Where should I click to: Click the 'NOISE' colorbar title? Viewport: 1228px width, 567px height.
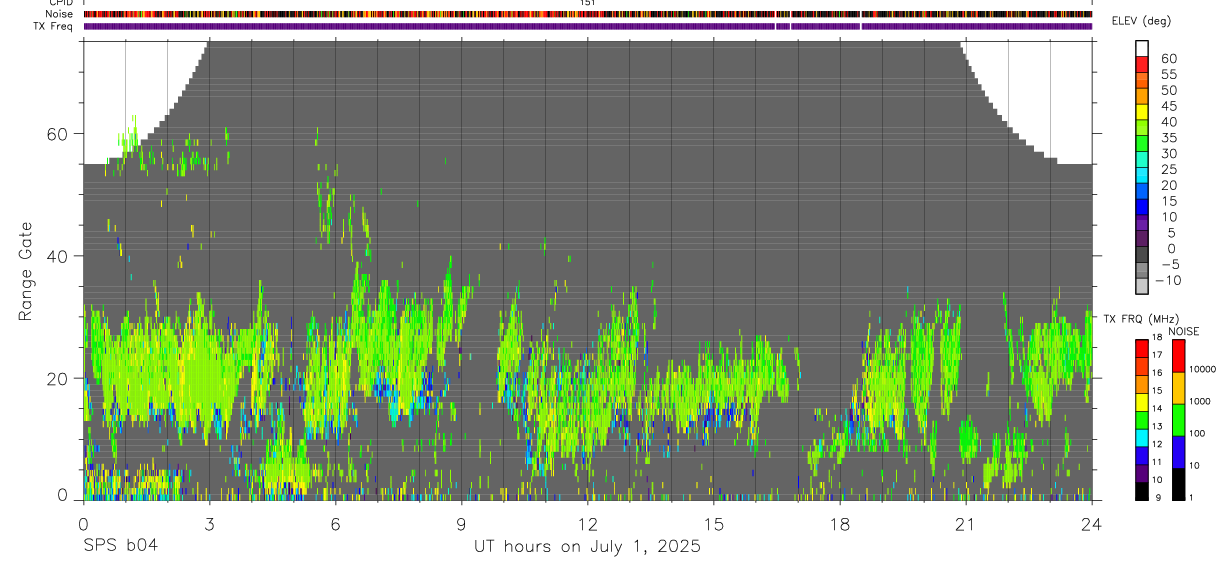(1184, 331)
